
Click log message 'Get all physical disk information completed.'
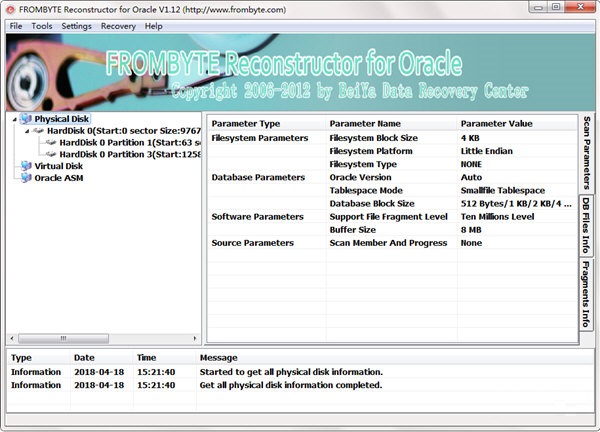click(291, 385)
